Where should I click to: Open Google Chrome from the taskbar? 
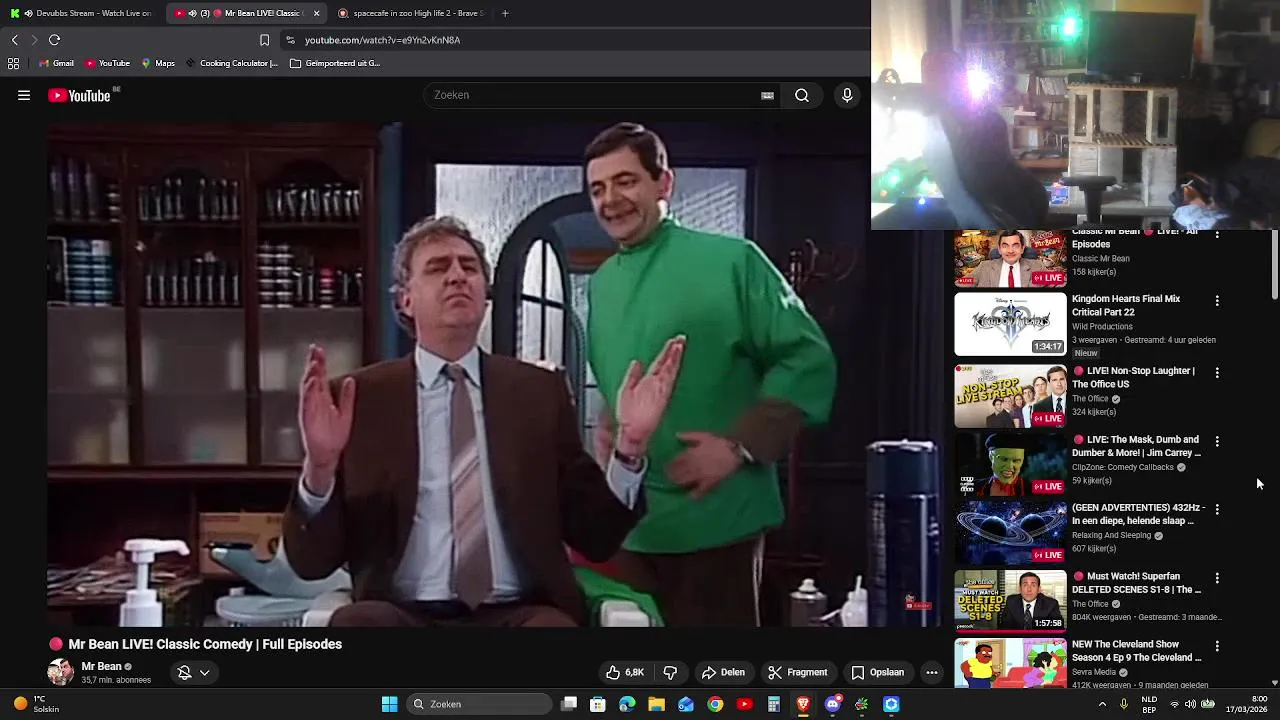715,704
